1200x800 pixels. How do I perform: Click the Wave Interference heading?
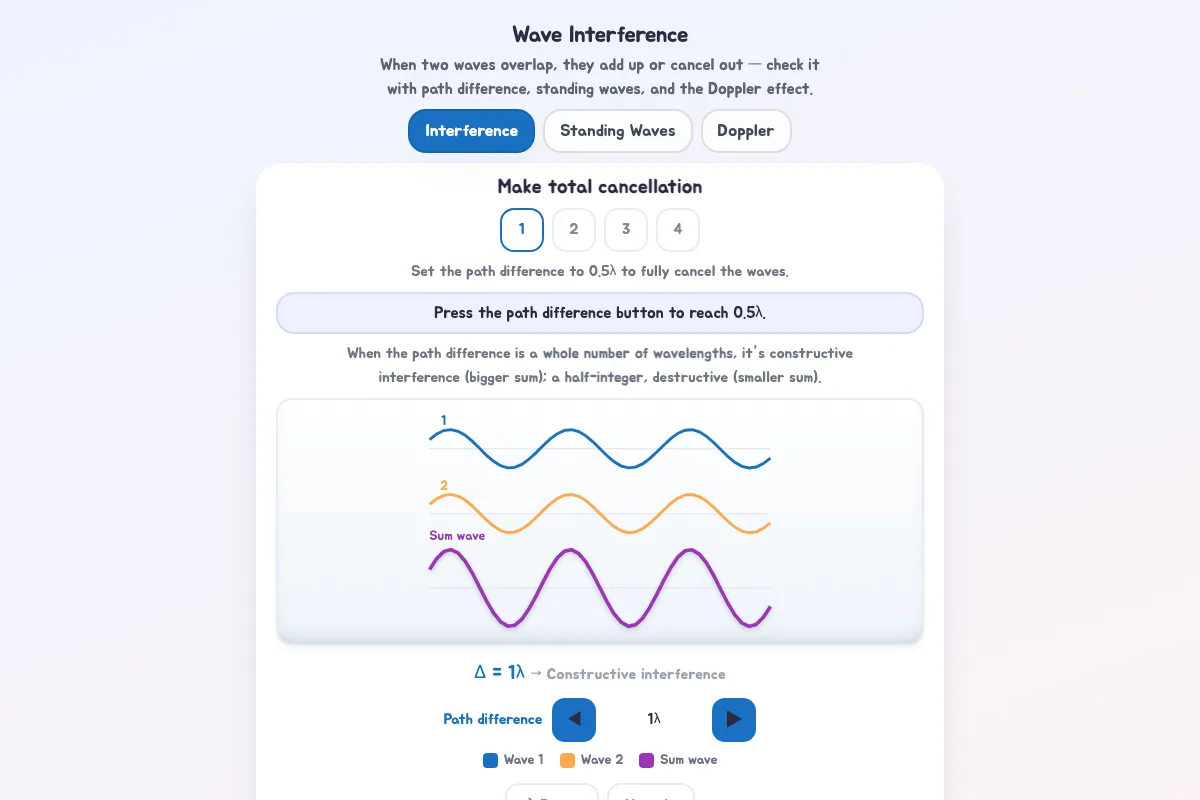[600, 35]
